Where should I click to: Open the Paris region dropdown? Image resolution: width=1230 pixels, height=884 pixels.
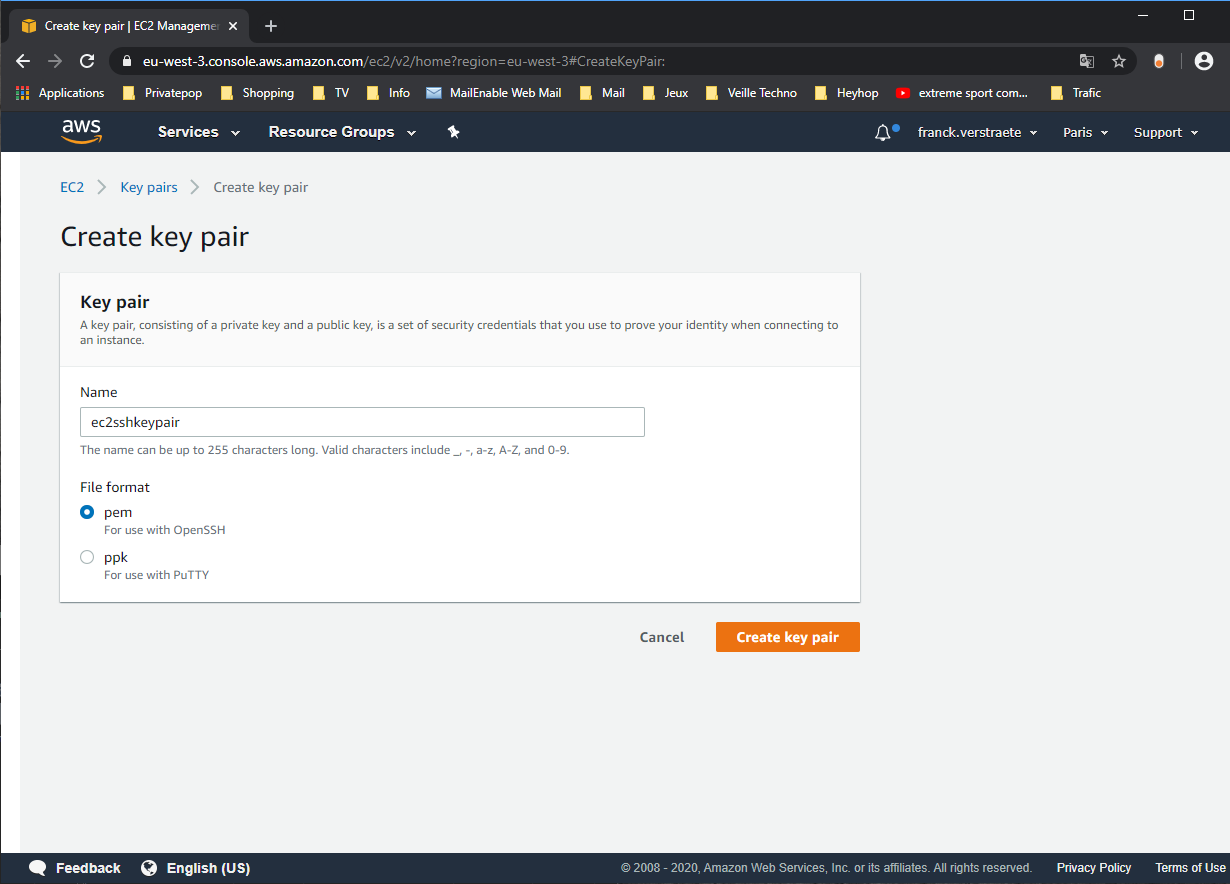click(x=1086, y=133)
